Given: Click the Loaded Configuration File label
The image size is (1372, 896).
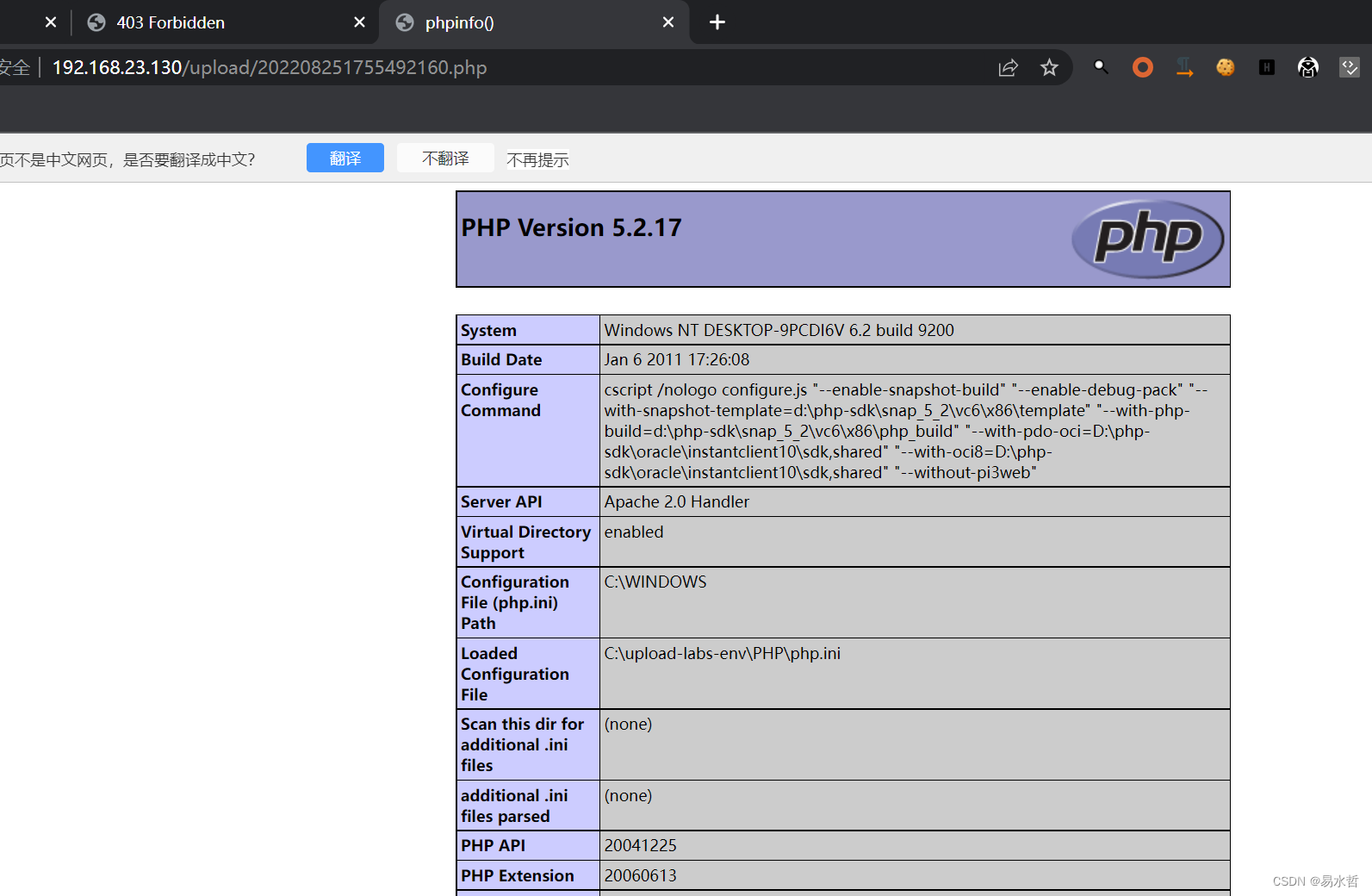Looking at the screenshot, I should pyautogui.click(x=515, y=674).
